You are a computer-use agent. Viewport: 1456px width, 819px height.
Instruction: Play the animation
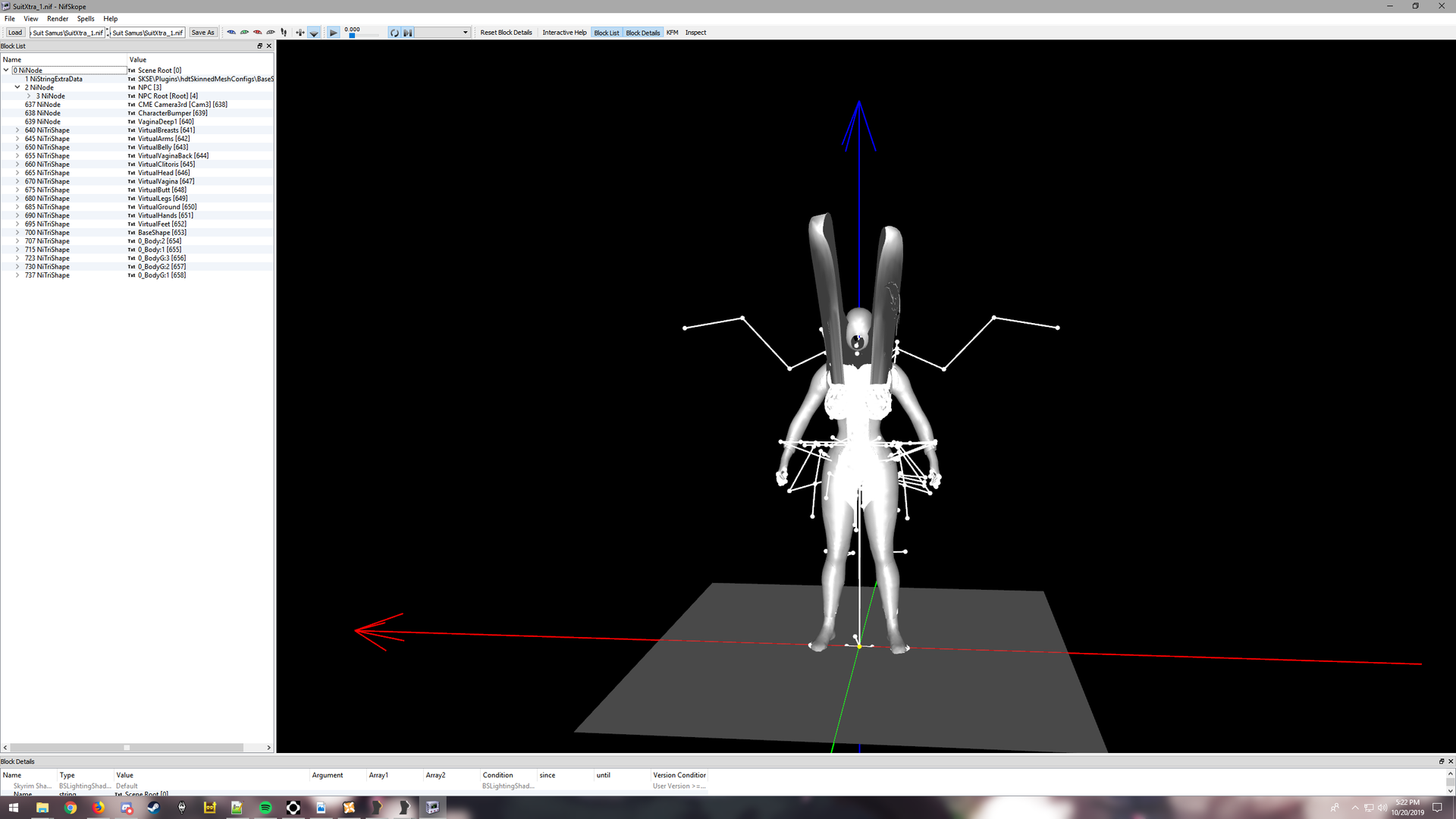click(333, 33)
